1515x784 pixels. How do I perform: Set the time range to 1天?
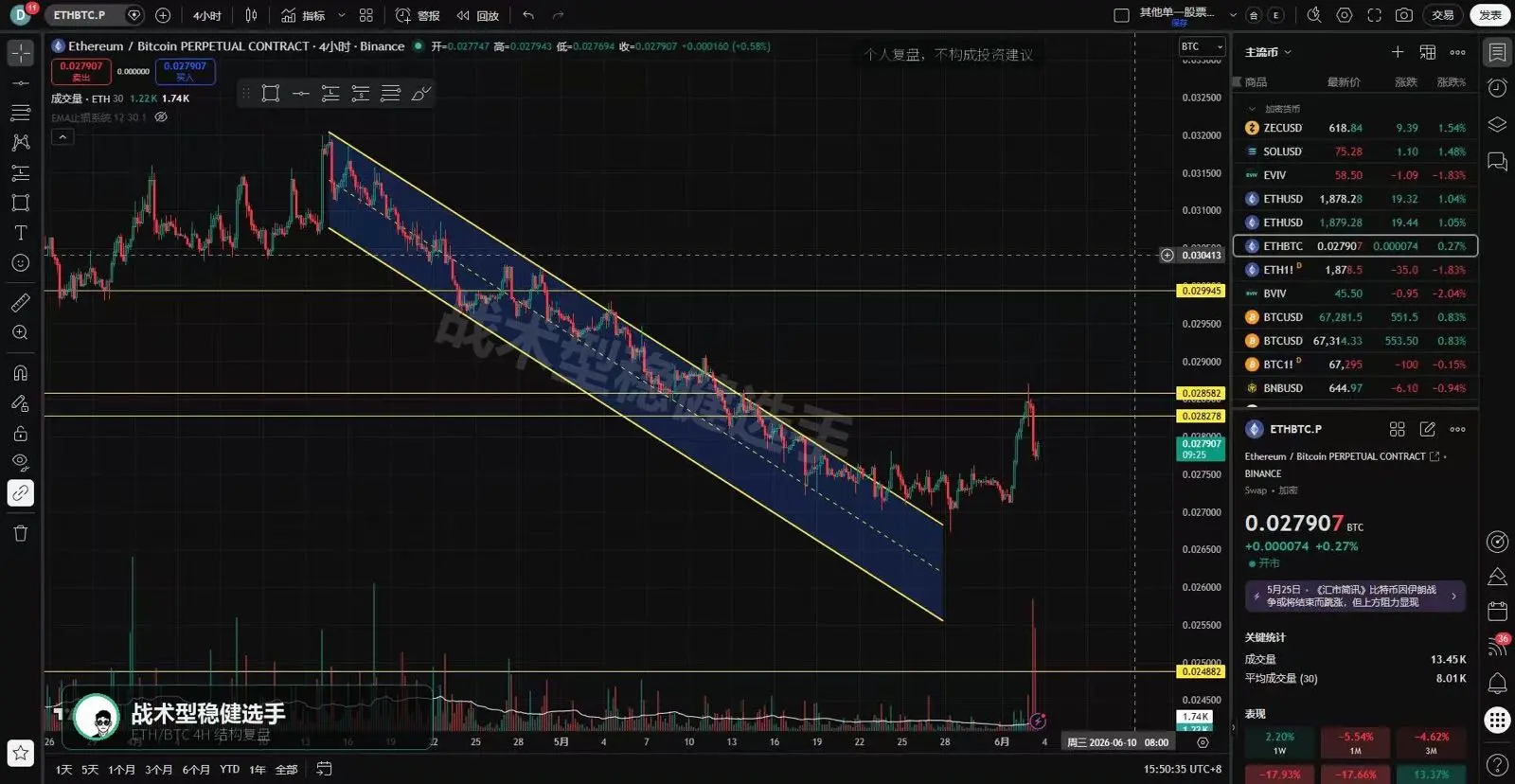(64, 770)
